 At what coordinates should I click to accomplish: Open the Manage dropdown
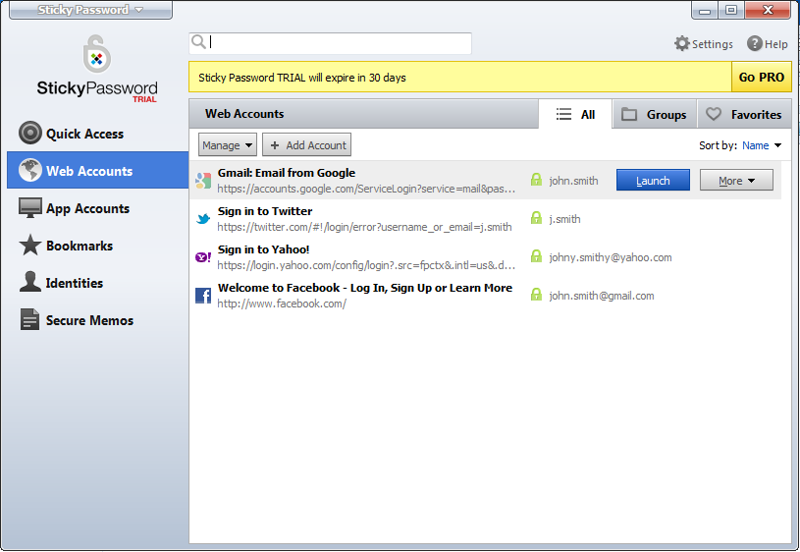[x=227, y=145]
